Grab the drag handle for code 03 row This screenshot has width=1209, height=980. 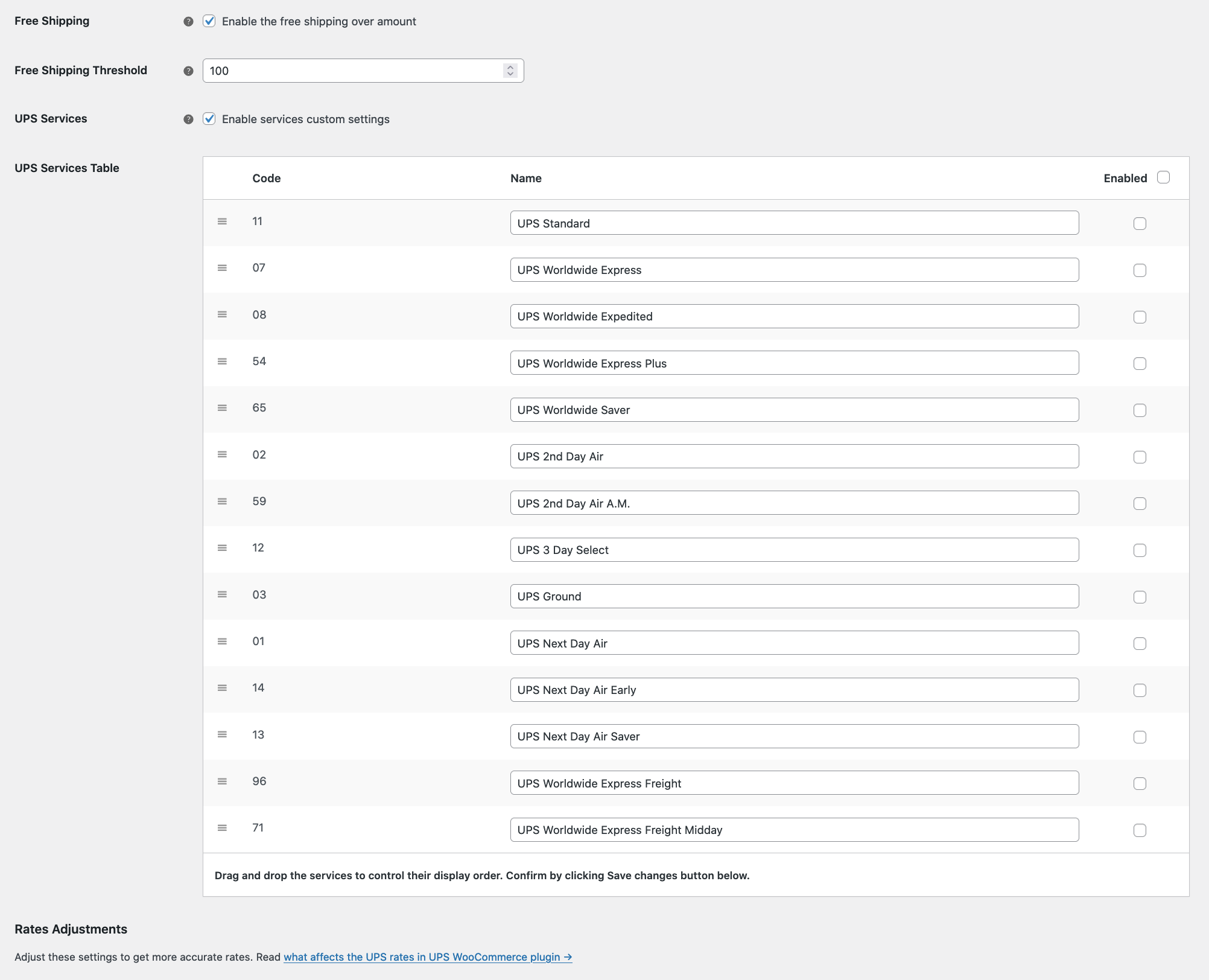222,594
